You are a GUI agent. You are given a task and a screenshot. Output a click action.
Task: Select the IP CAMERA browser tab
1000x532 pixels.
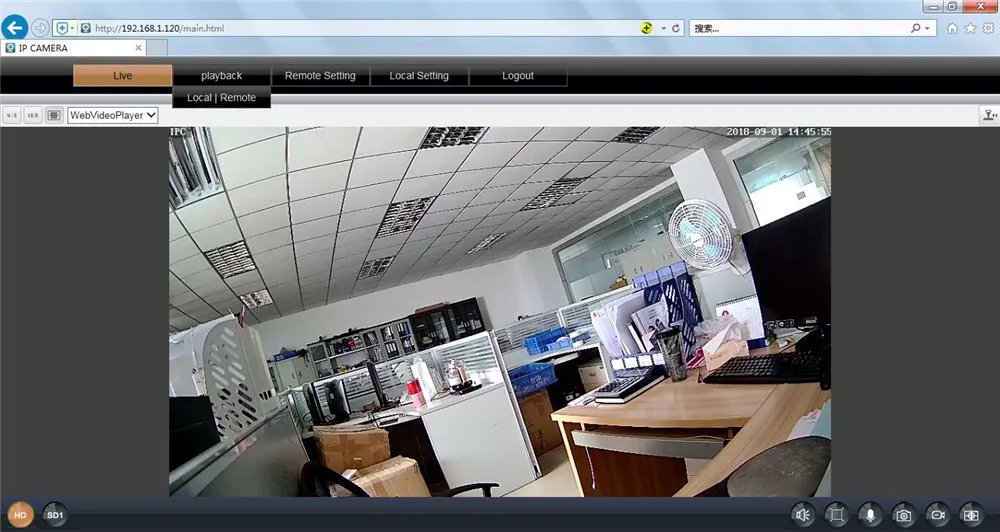click(73, 48)
